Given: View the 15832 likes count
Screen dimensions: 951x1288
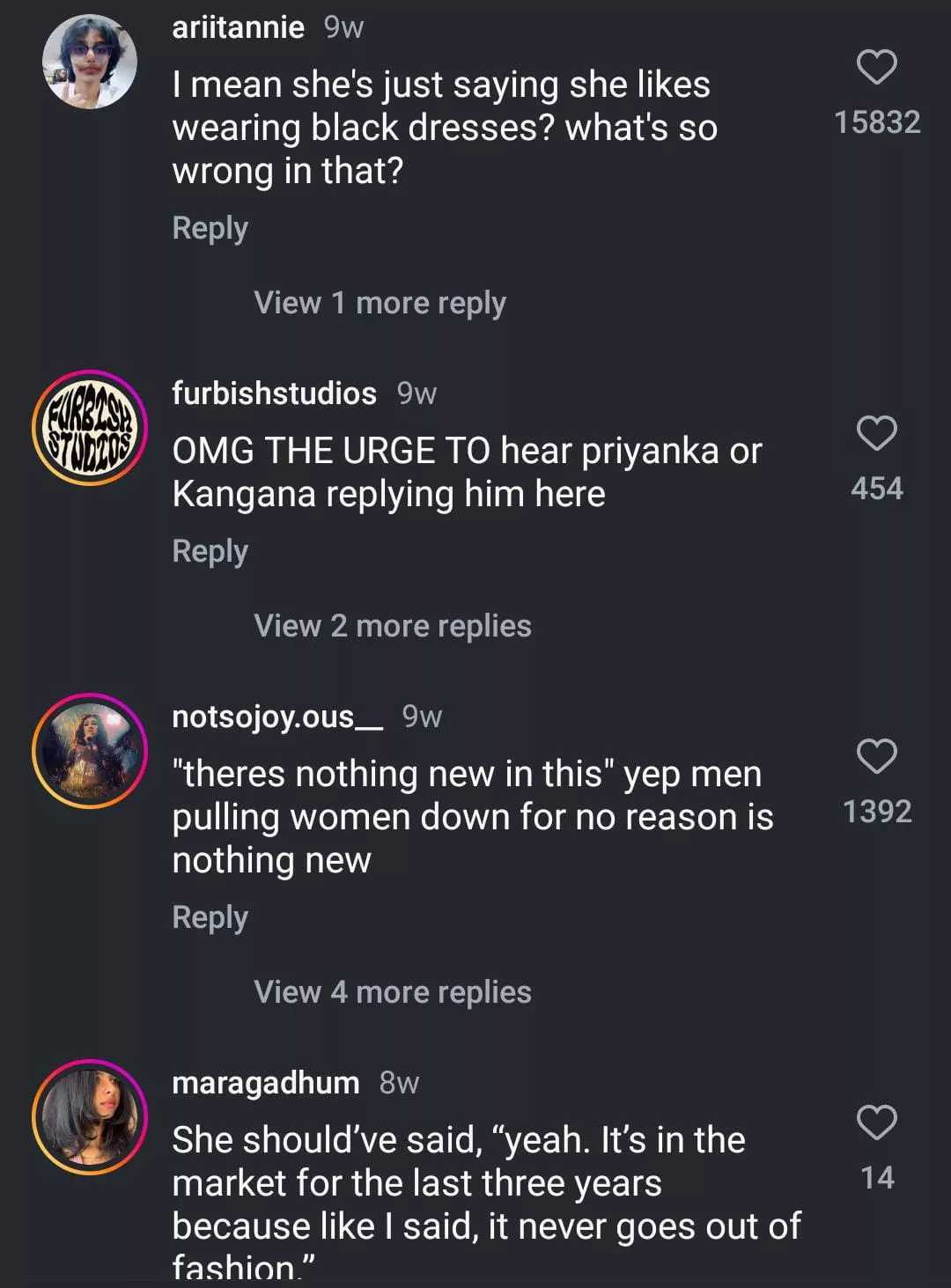Looking at the screenshot, I should coord(877,122).
